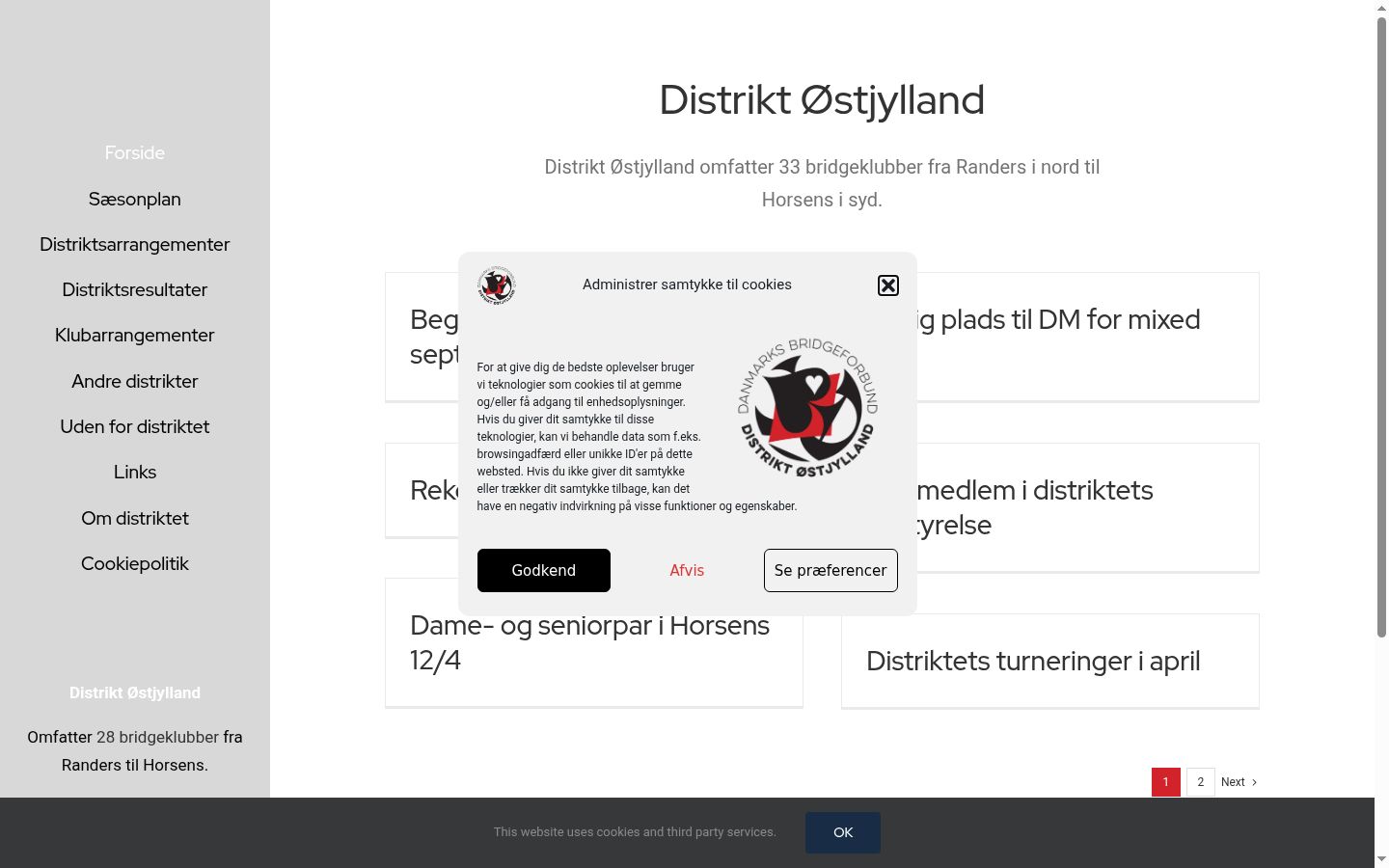Accept cookies with the Godkend button
This screenshot has width=1389, height=868.
pyautogui.click(x=544, y=570)
